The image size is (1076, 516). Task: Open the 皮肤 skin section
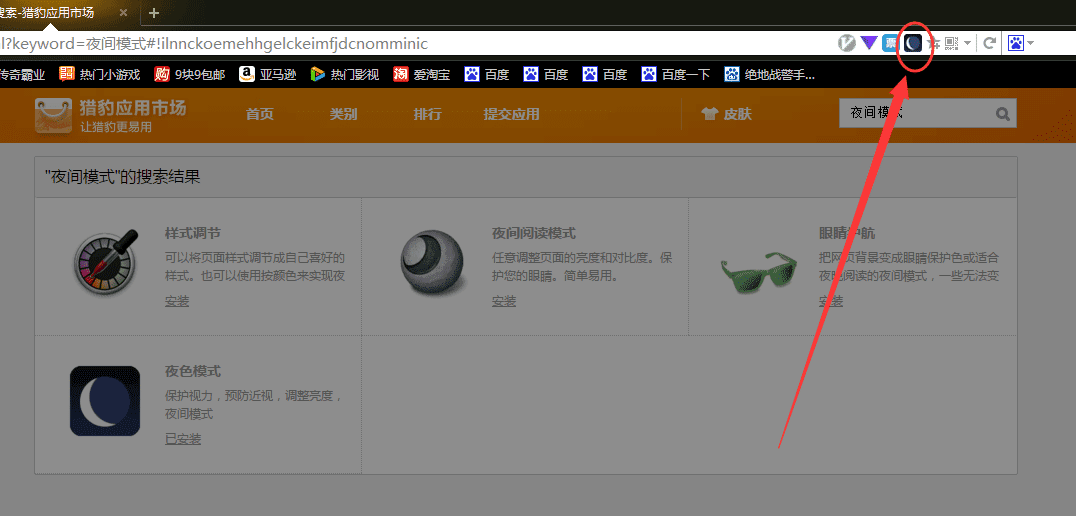(x=726, y=114)
